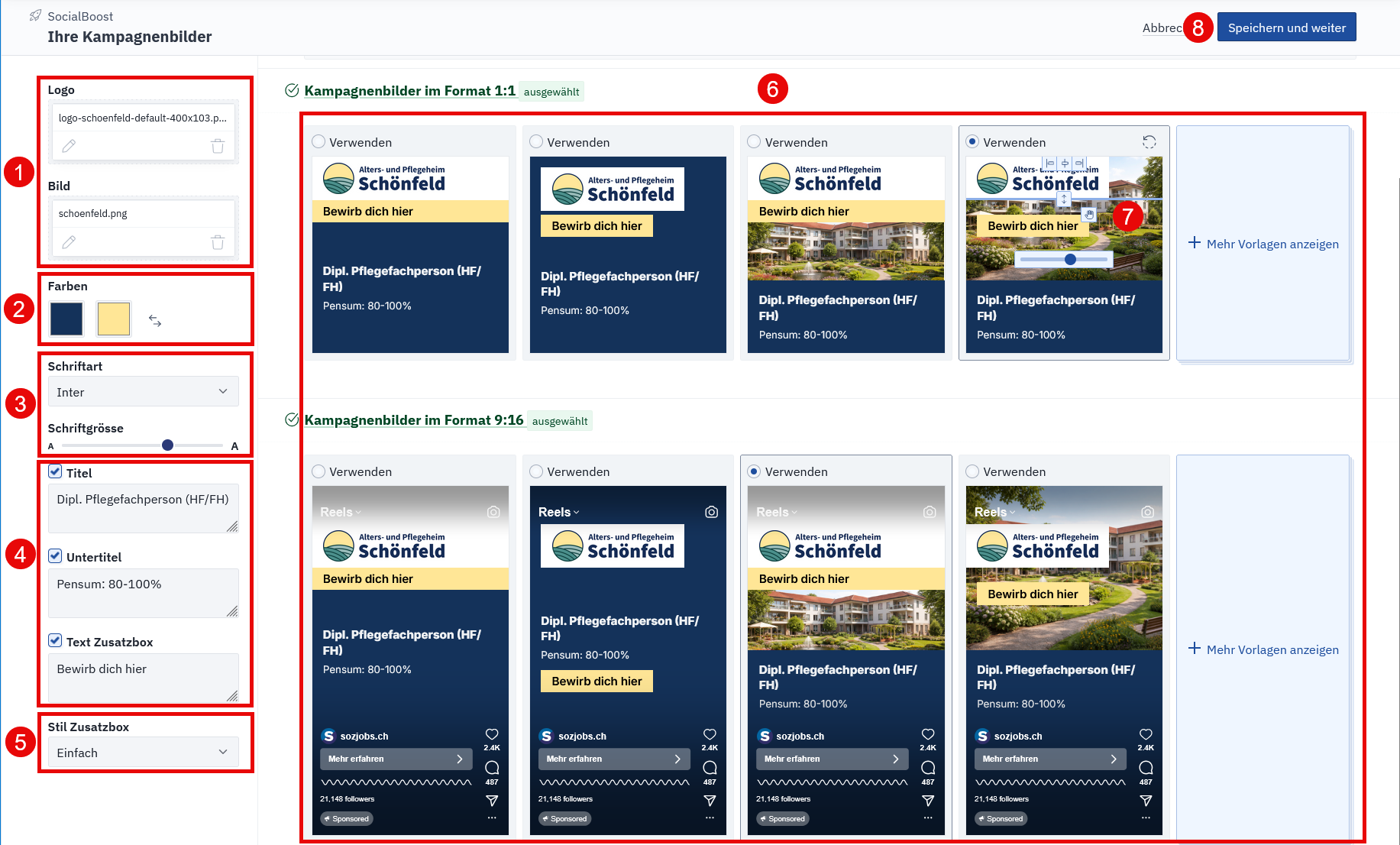The height and width of the screenshot is (845, 1400).
Task: Swap the two colors with arrows icon
Action: [x=155, y=321]
